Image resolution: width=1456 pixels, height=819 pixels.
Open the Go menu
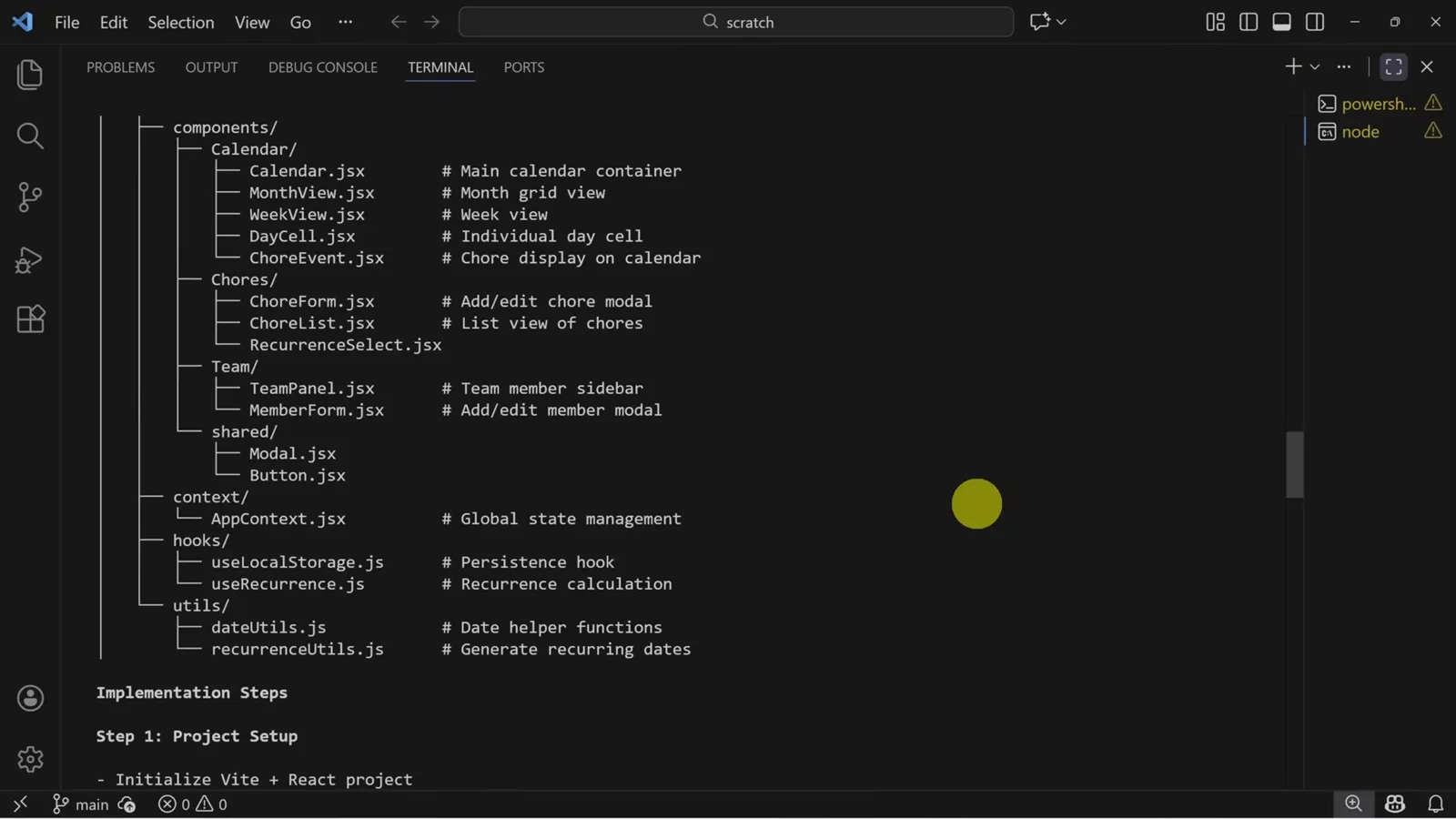[300, 22]
